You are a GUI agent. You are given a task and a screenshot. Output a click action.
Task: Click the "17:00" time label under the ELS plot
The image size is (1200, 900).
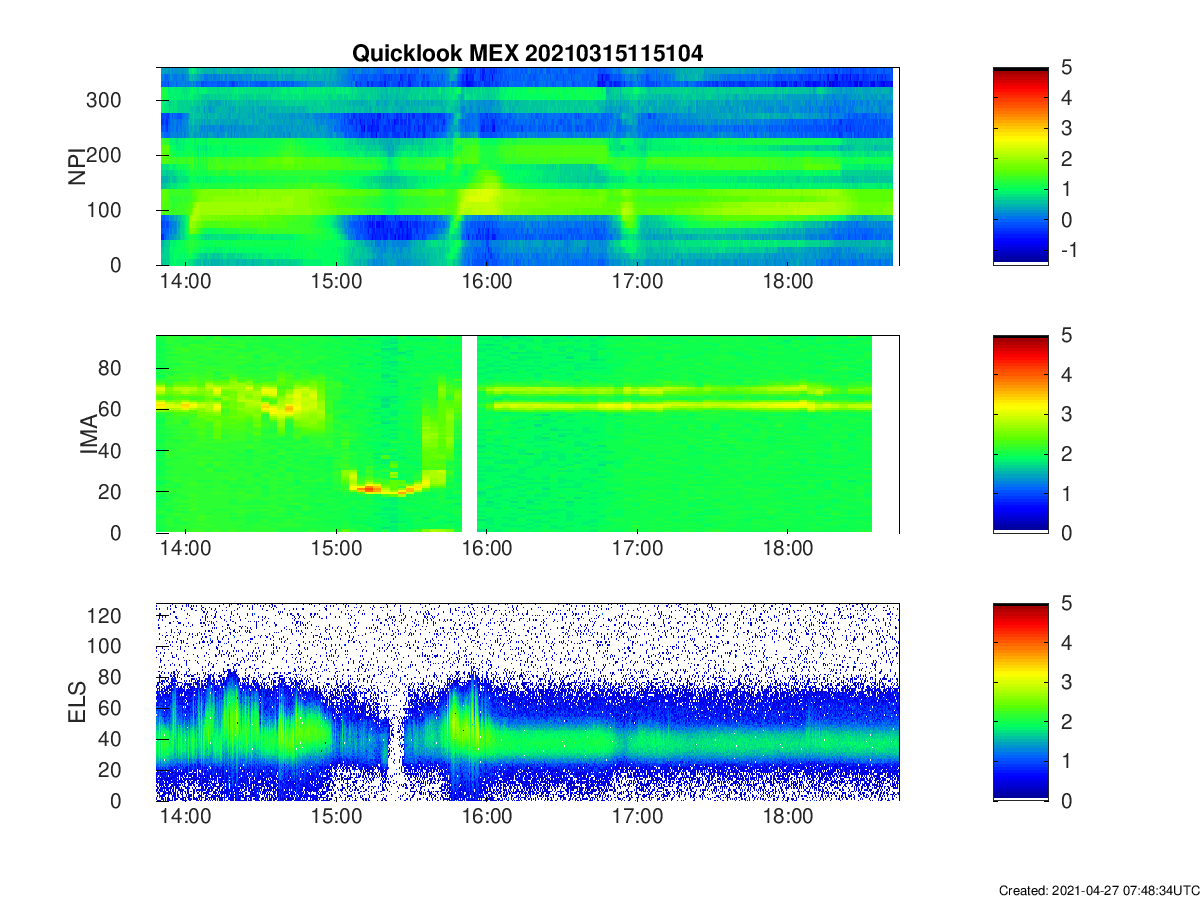[638, 817]
